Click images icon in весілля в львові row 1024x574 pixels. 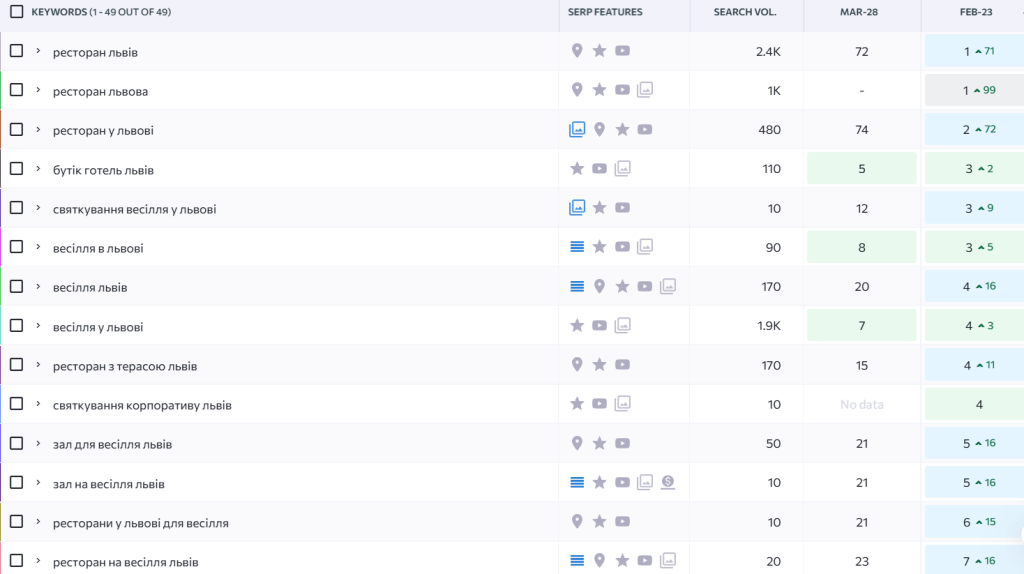coord(645,246)
